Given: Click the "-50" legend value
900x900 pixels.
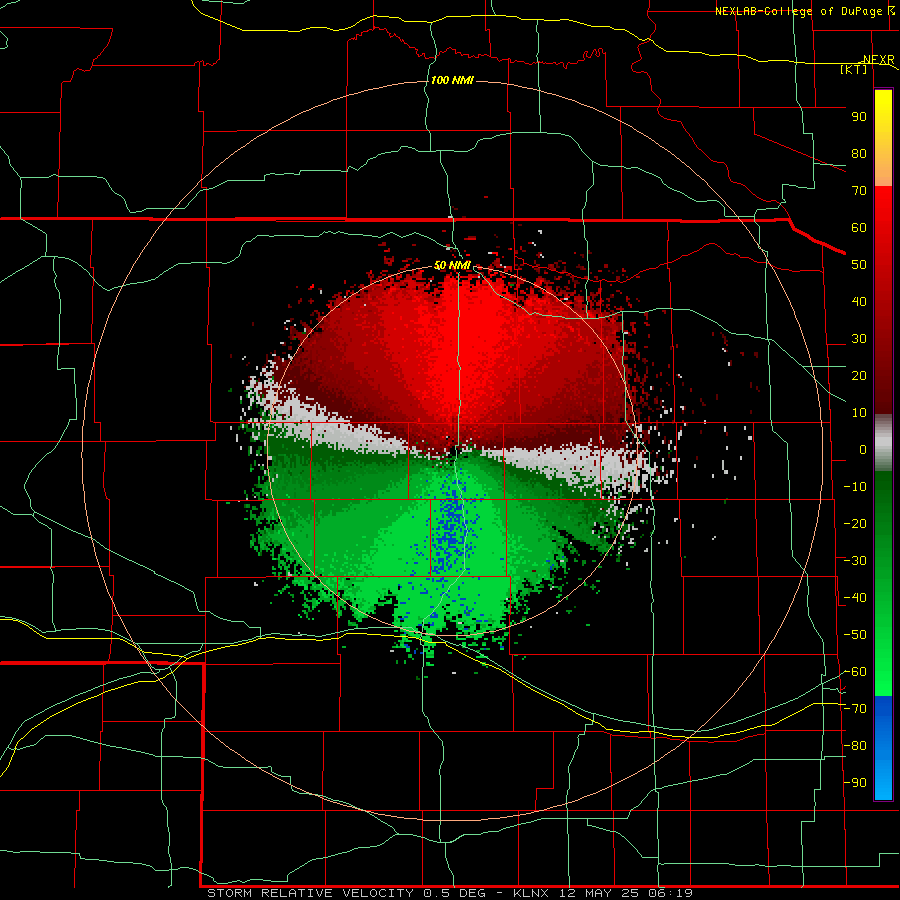Looking at the screenshot, I should click(855, 635).
